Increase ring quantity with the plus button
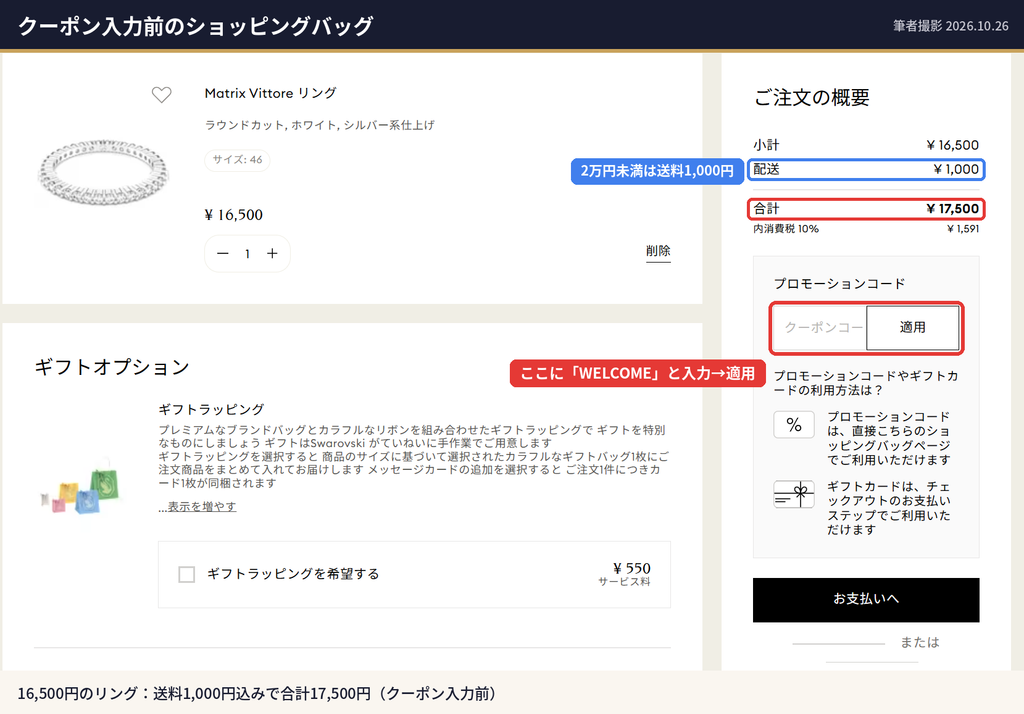The width and height of the screenshot is (1024, 714). [272, 253]
